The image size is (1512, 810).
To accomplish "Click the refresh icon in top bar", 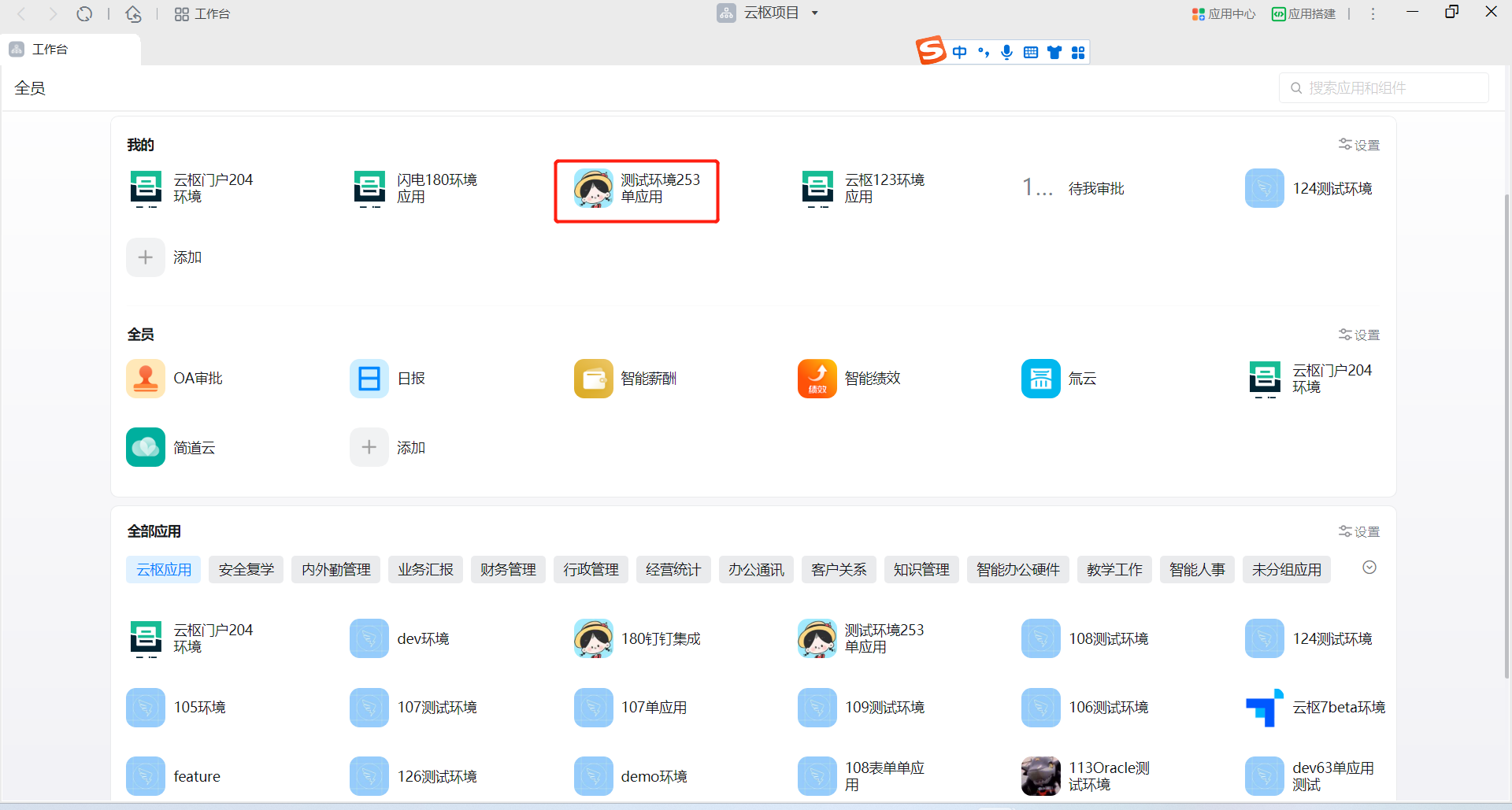I will [84, 13].
